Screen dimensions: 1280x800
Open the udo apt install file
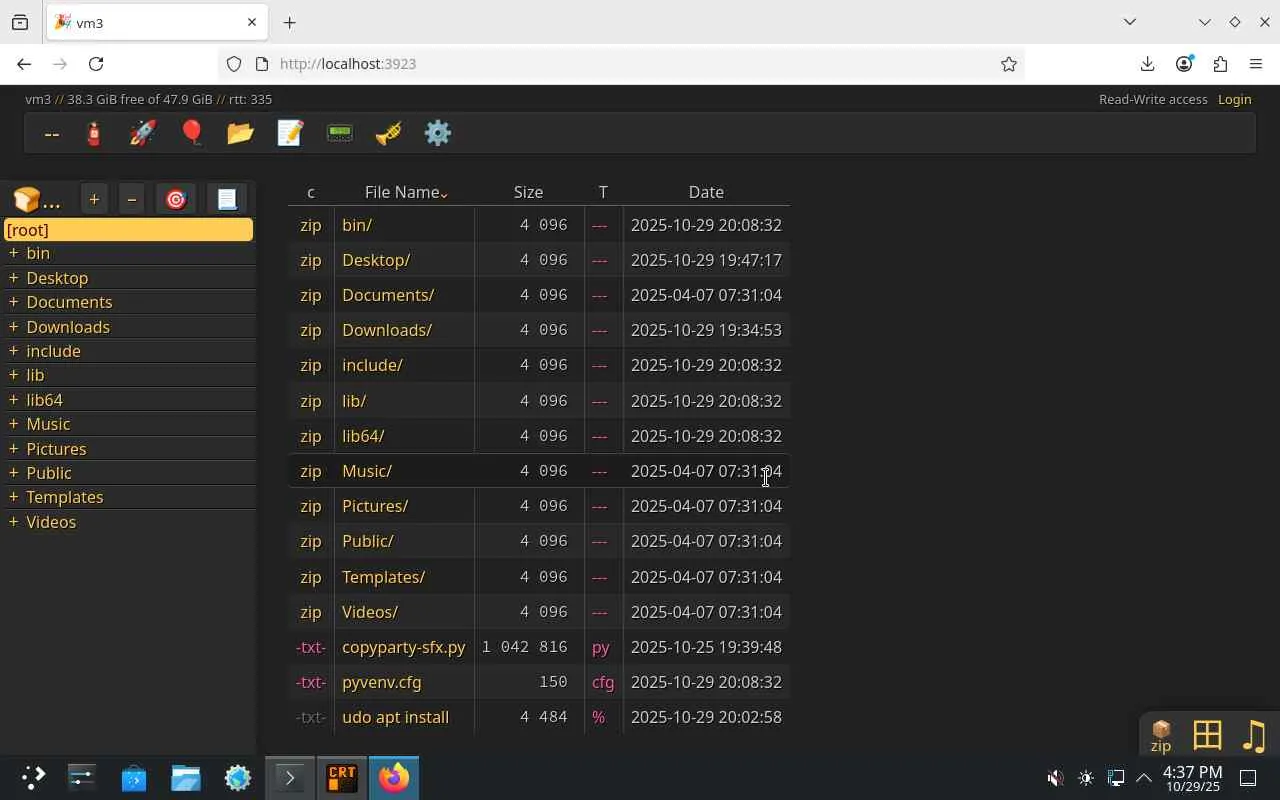(396, 717)
